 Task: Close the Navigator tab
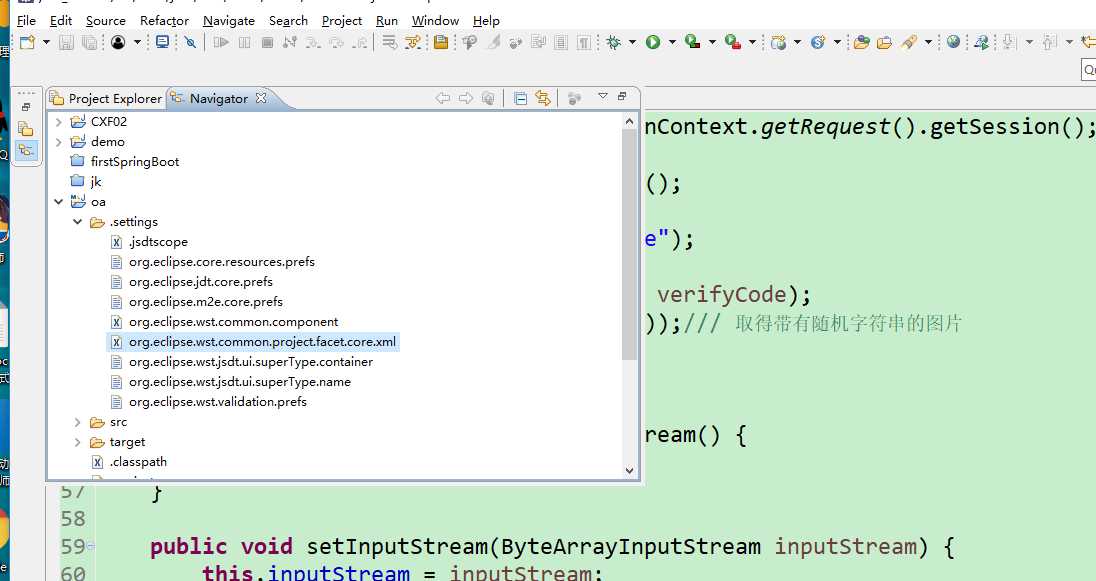(x=261, y=98)
